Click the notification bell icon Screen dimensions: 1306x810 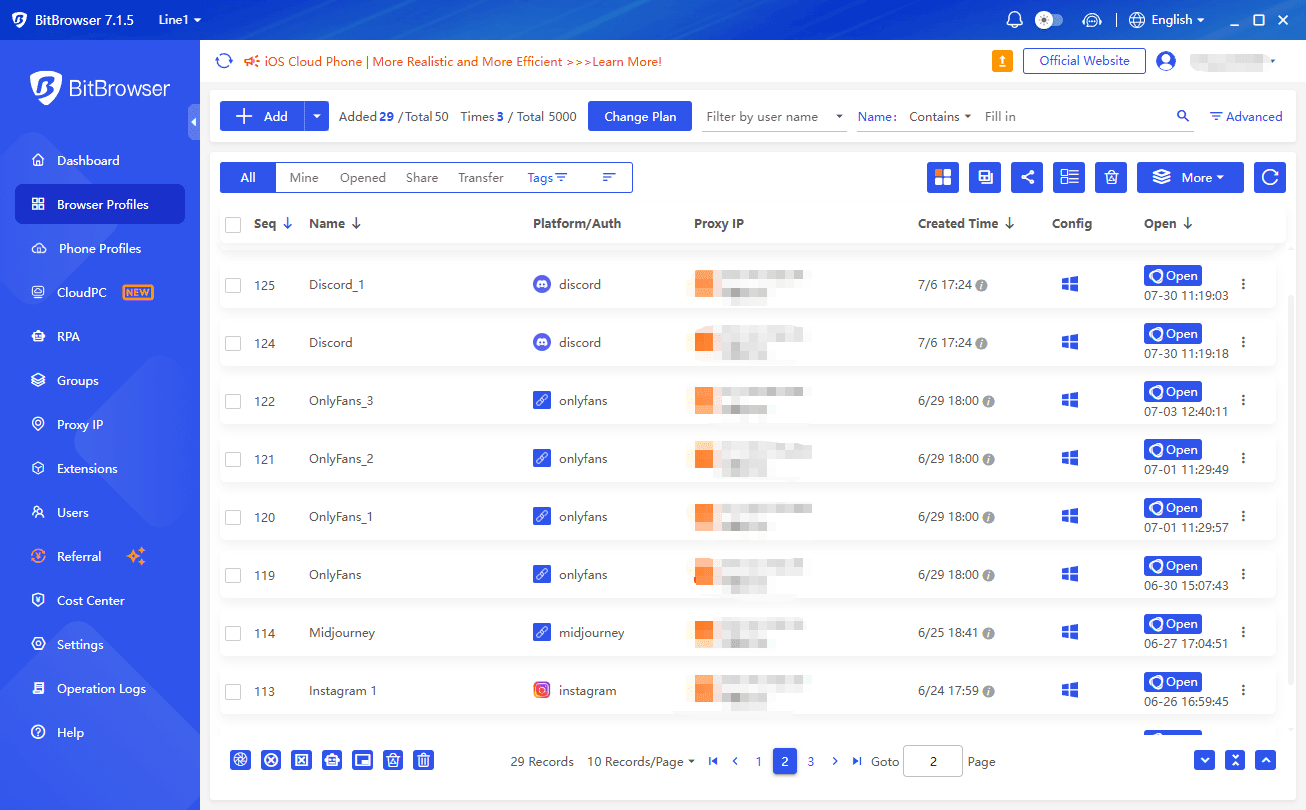coord(1015,20)
